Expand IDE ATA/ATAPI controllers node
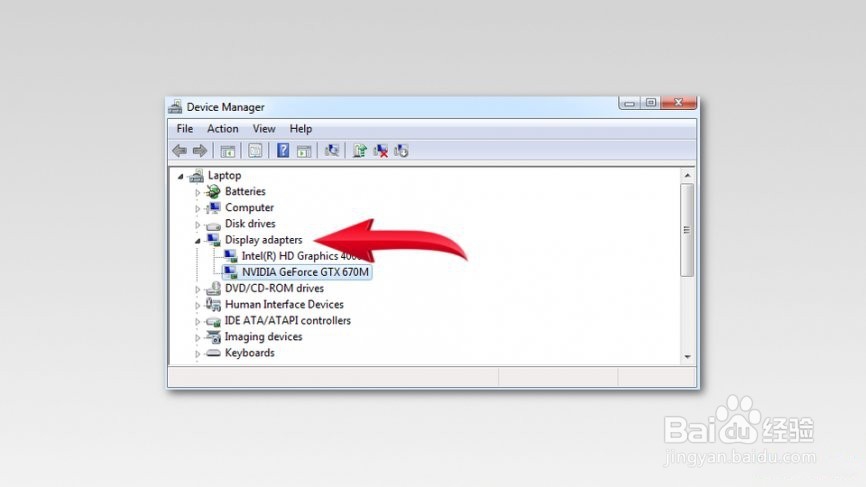Screen dimensions: 866x487 pyautogui.click(x=197, y=321)
